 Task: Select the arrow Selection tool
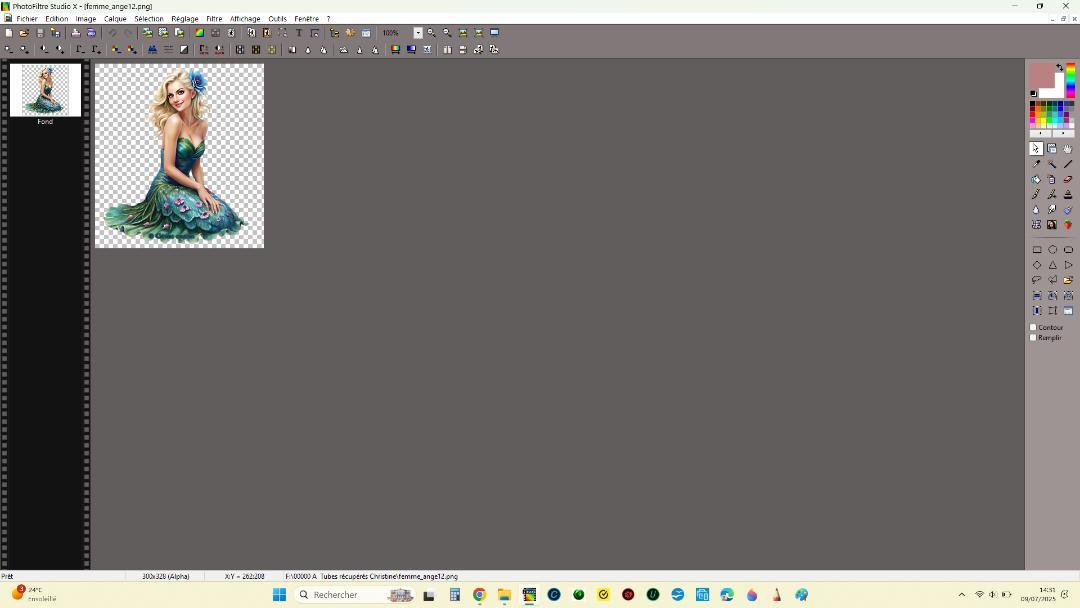click(1036, 149)
